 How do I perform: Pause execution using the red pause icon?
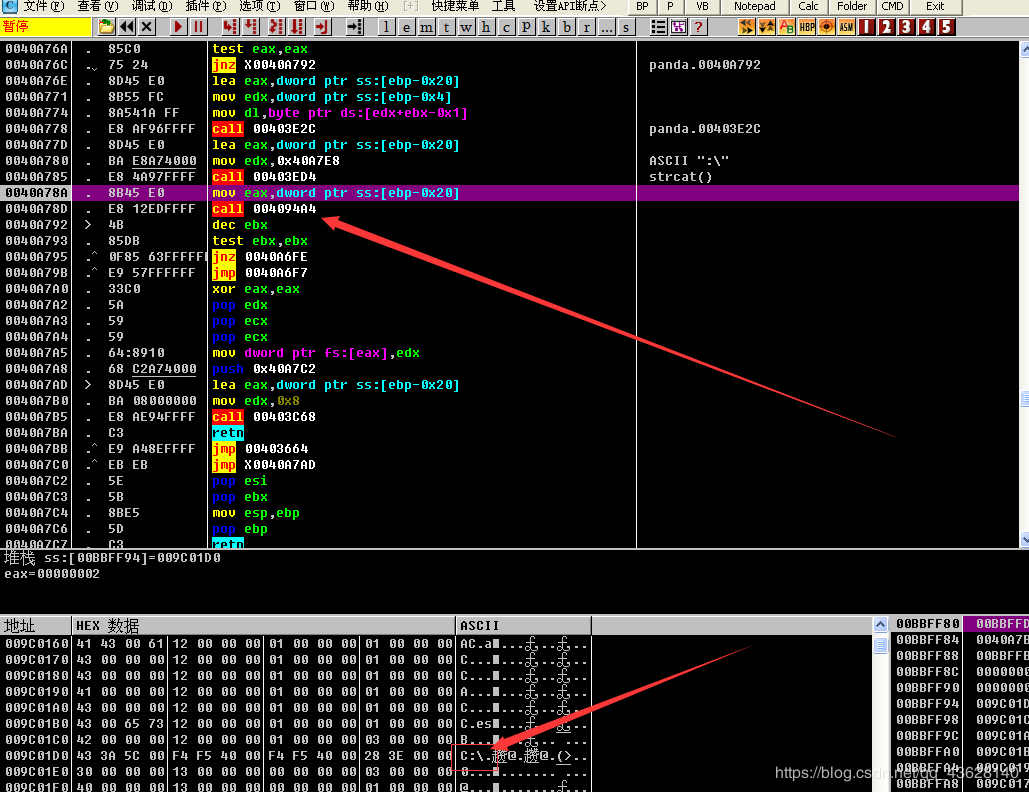point(198,27)
